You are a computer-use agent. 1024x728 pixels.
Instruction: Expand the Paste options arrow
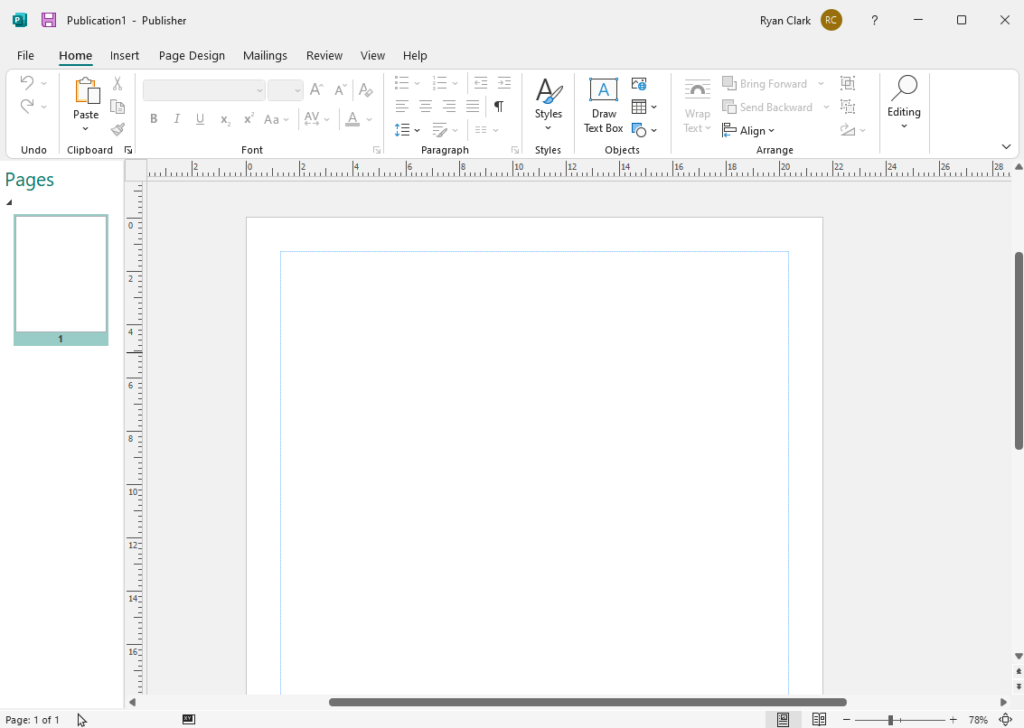tap(86, 129)
